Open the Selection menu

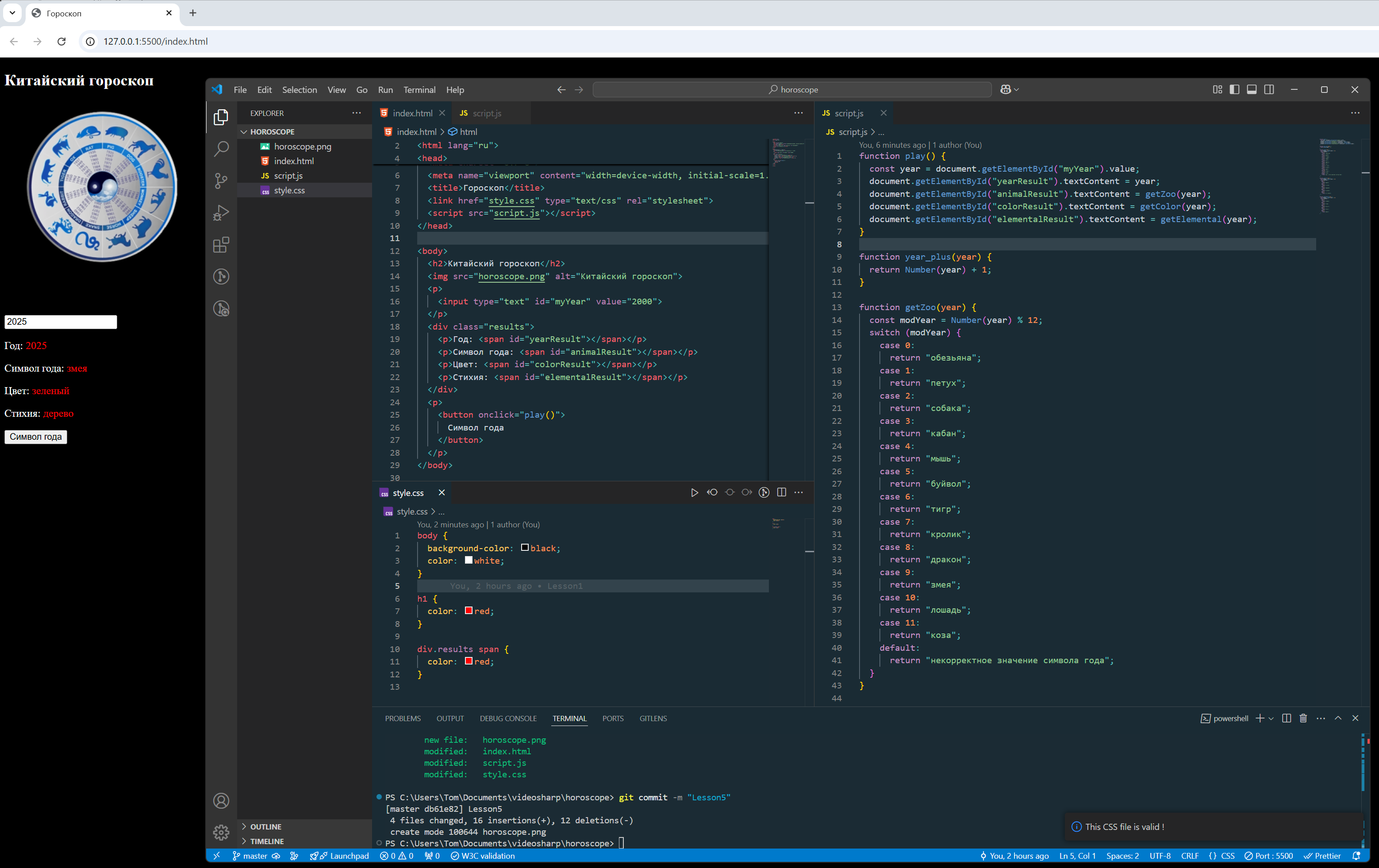[x=300, y=90]
